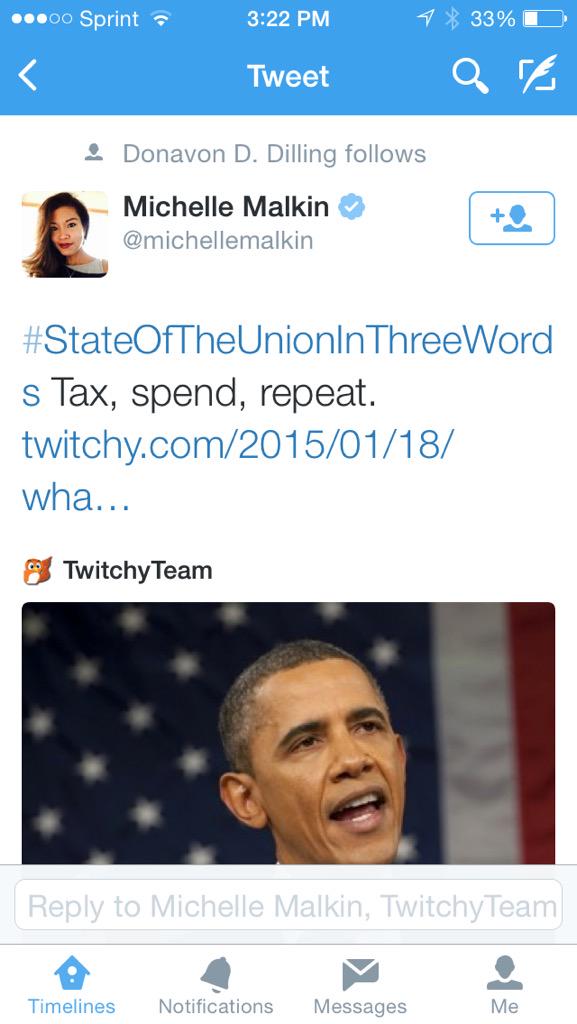This screenshot has width=577, height=1024.
Task: Tap the Donavon D. Dilling follows label
Action: click(x=274, y=154)
